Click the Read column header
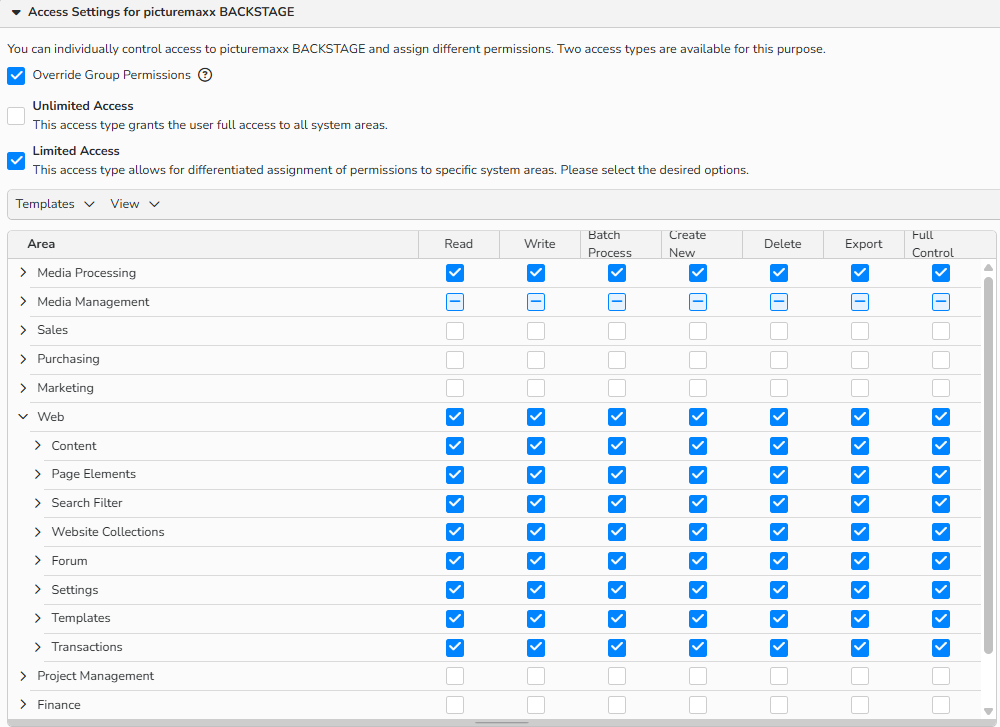 (459, 244)
